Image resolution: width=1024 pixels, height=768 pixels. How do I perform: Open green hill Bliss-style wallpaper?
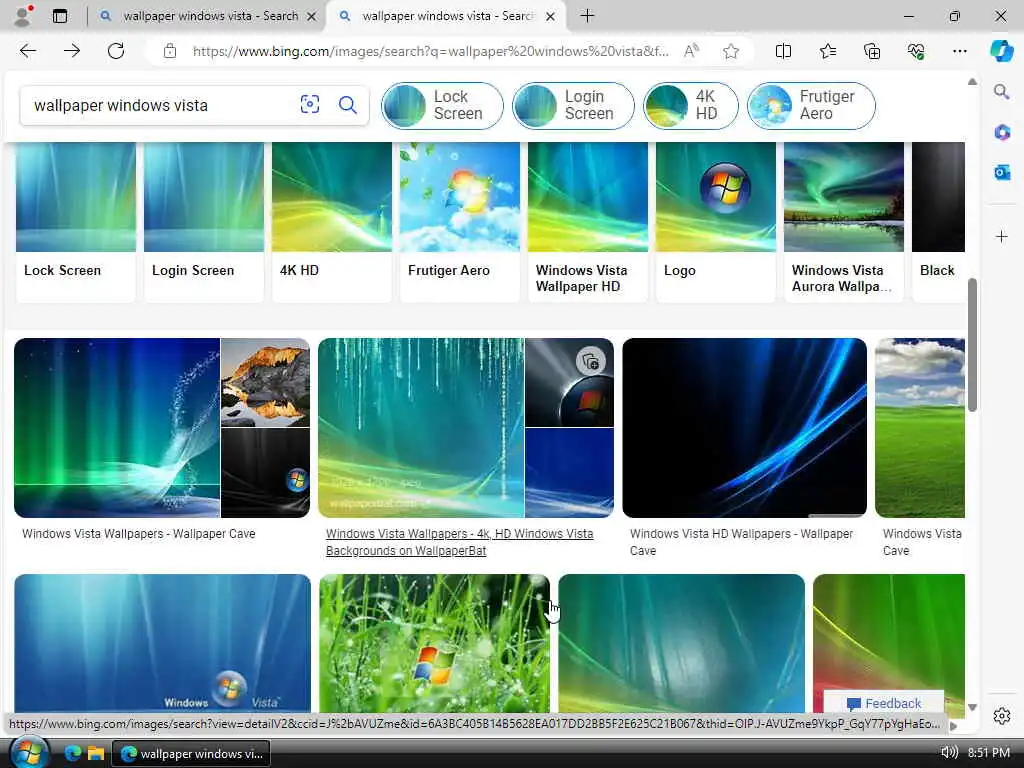coord(920,428)
